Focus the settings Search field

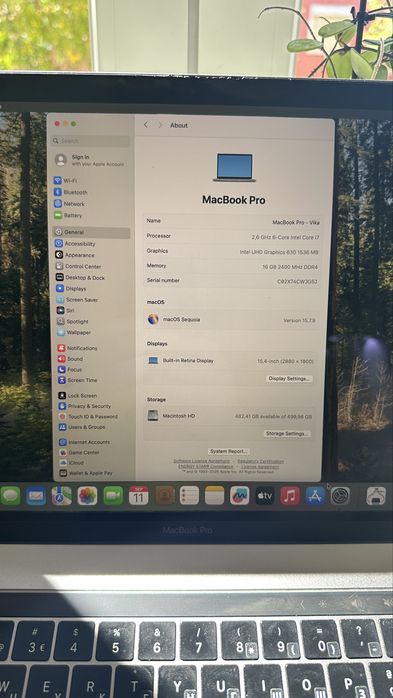pyautogui.click(x=90, y=141)
